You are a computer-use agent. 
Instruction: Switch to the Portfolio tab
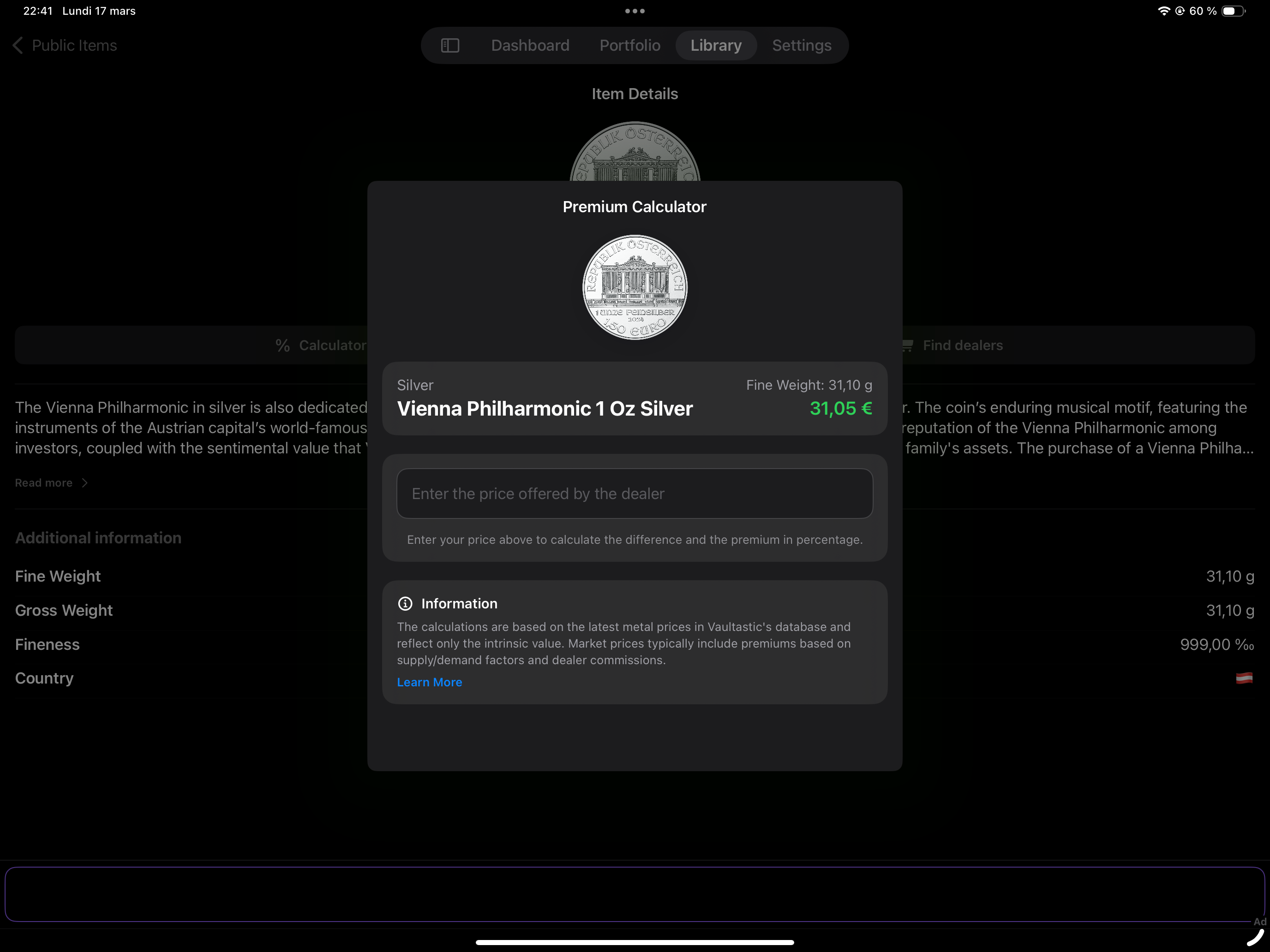click(630, 45)
